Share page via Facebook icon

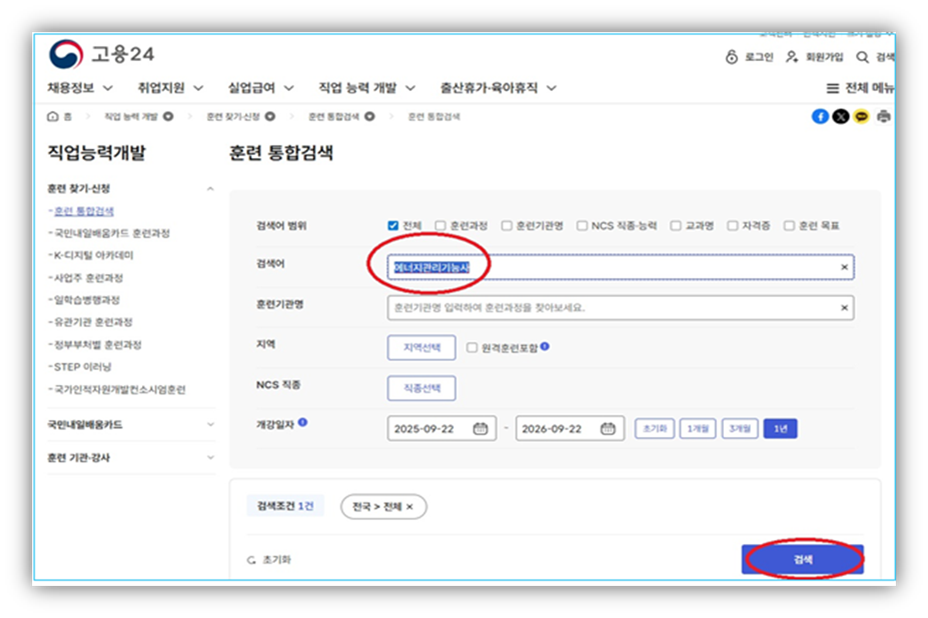820,117
